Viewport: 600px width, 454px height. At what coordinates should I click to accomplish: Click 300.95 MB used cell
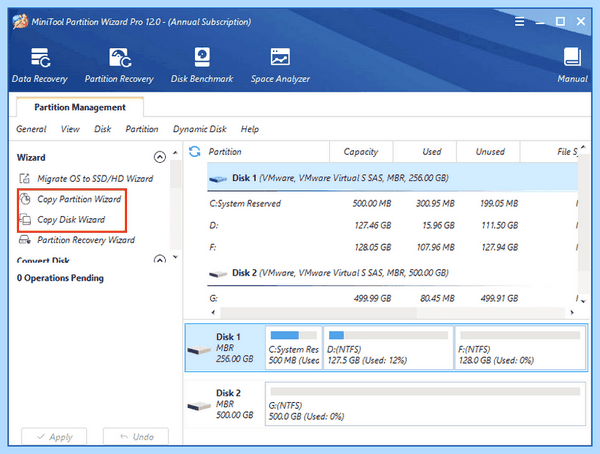coord(435,204)
